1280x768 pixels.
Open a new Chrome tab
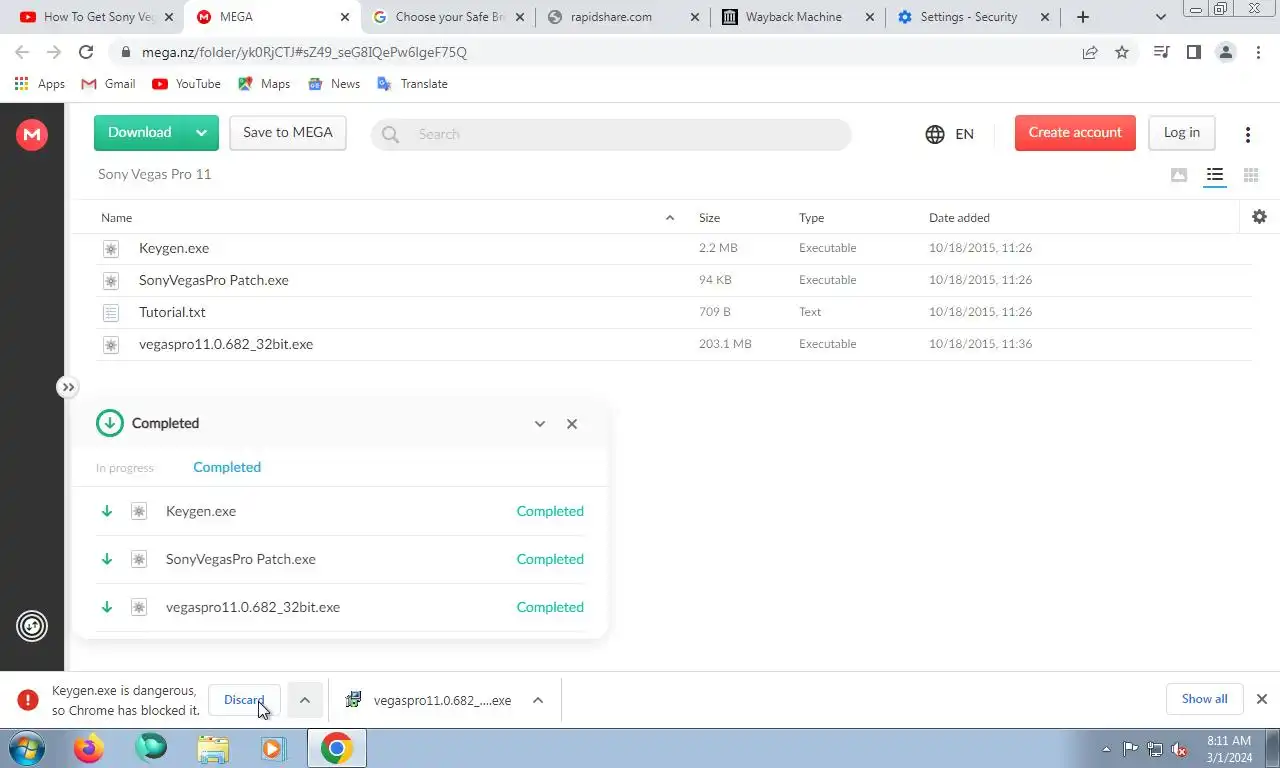point(1082,17)
